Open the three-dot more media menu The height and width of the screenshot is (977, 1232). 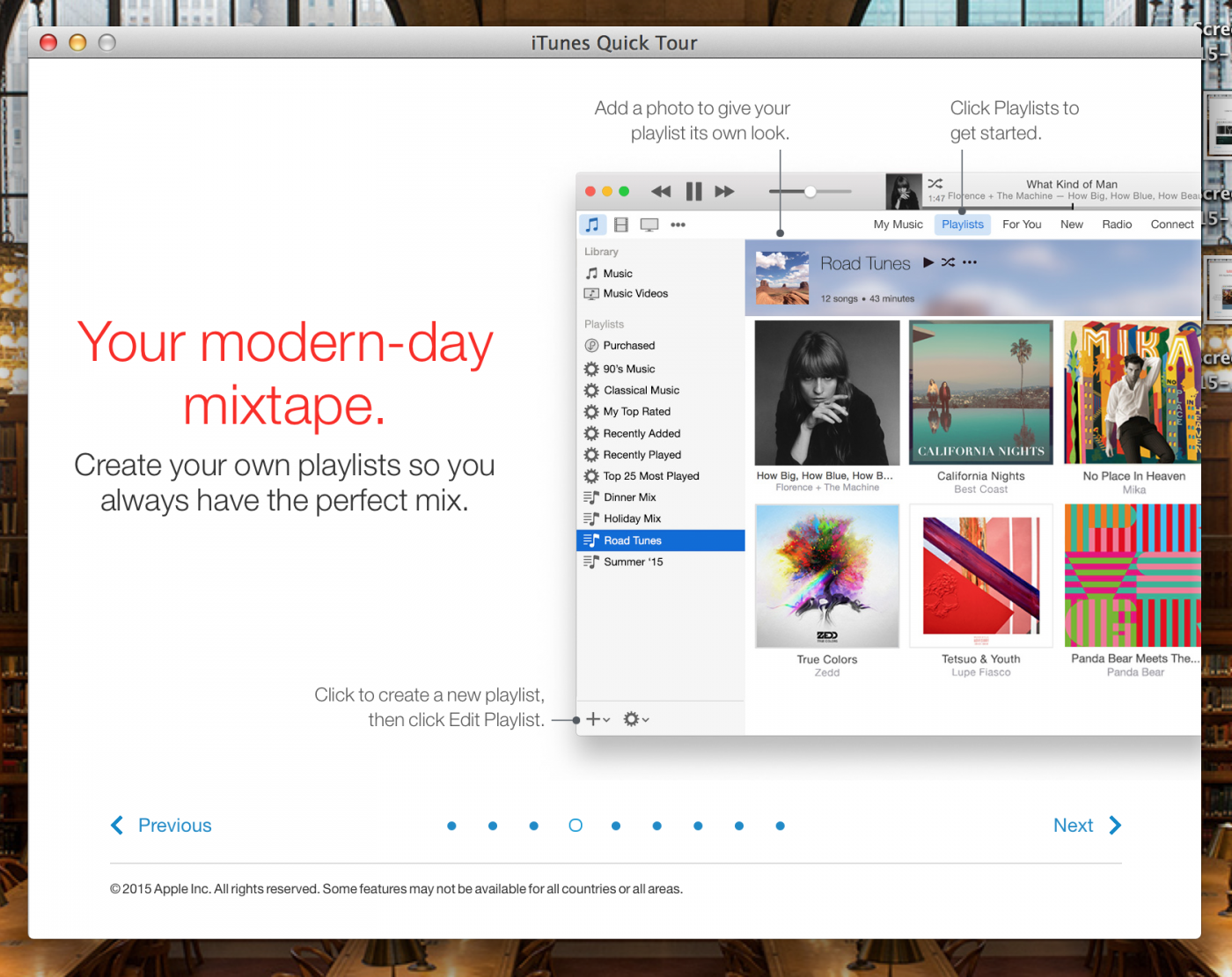pyautogui.click(x=678, y=225)
